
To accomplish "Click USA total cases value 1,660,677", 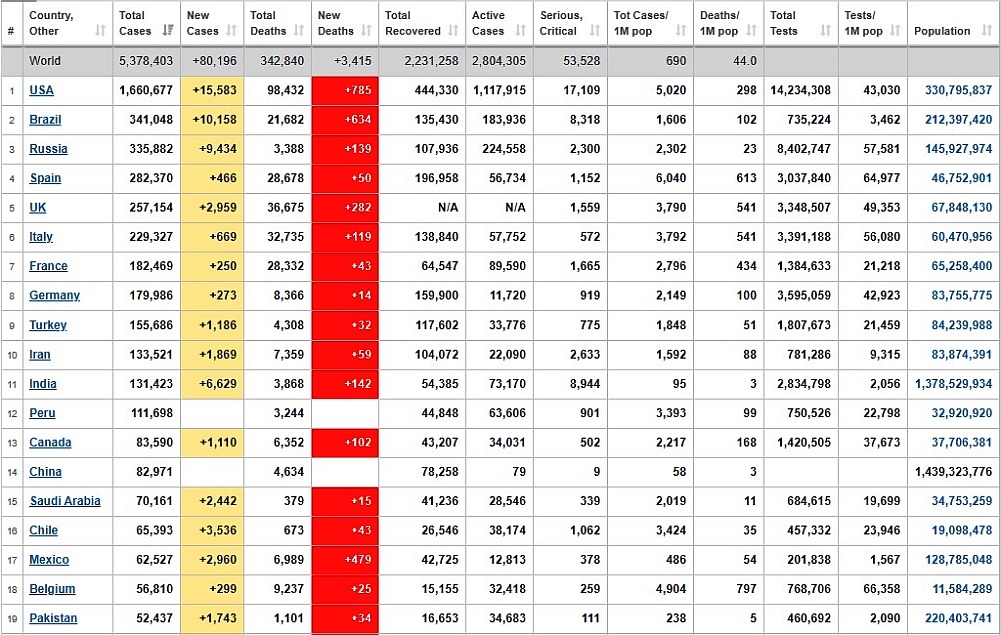I will [146, 90].
